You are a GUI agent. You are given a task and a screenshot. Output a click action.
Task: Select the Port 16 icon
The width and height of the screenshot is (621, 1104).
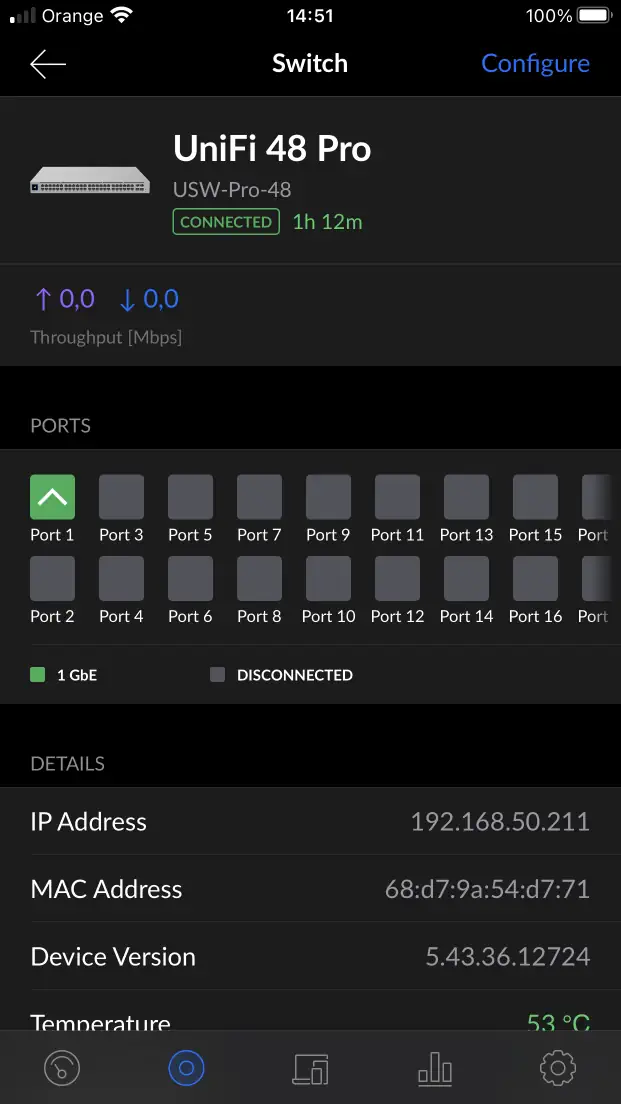click(x=535, y=578)
